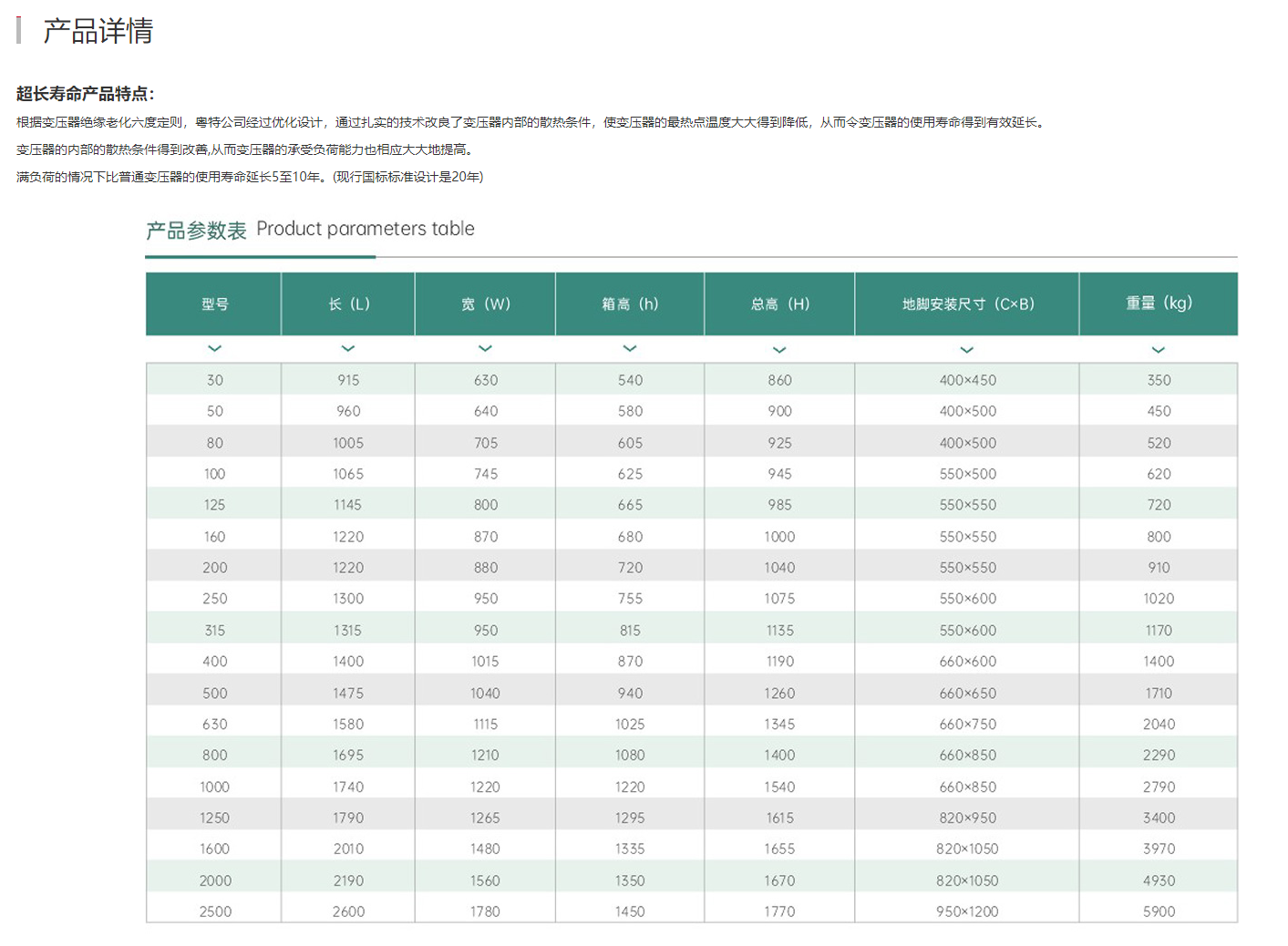Click width value 630

pos(486,380)
